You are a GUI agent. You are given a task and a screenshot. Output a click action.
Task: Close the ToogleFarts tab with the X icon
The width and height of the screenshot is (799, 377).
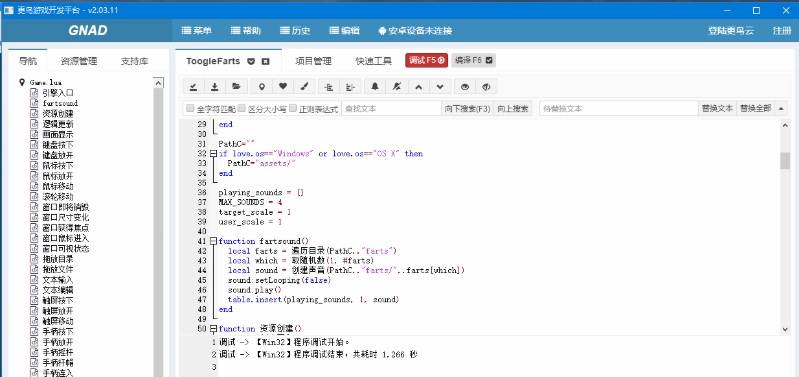(265, 61)
